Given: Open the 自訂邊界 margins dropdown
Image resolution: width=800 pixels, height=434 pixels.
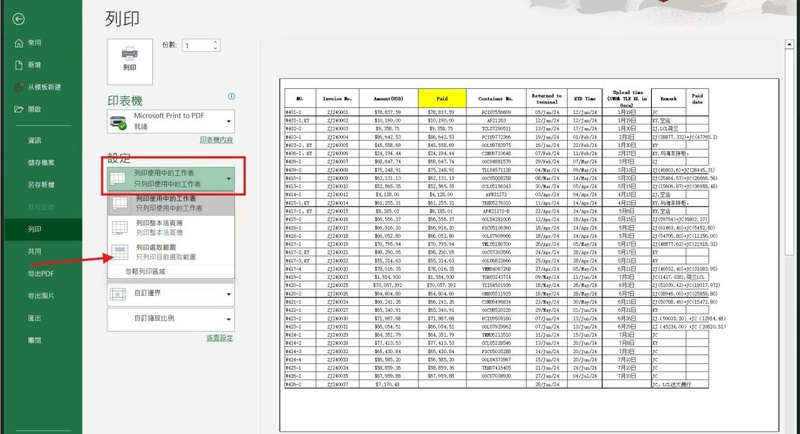Looking at the screenshot, I should tap(228, 294).
